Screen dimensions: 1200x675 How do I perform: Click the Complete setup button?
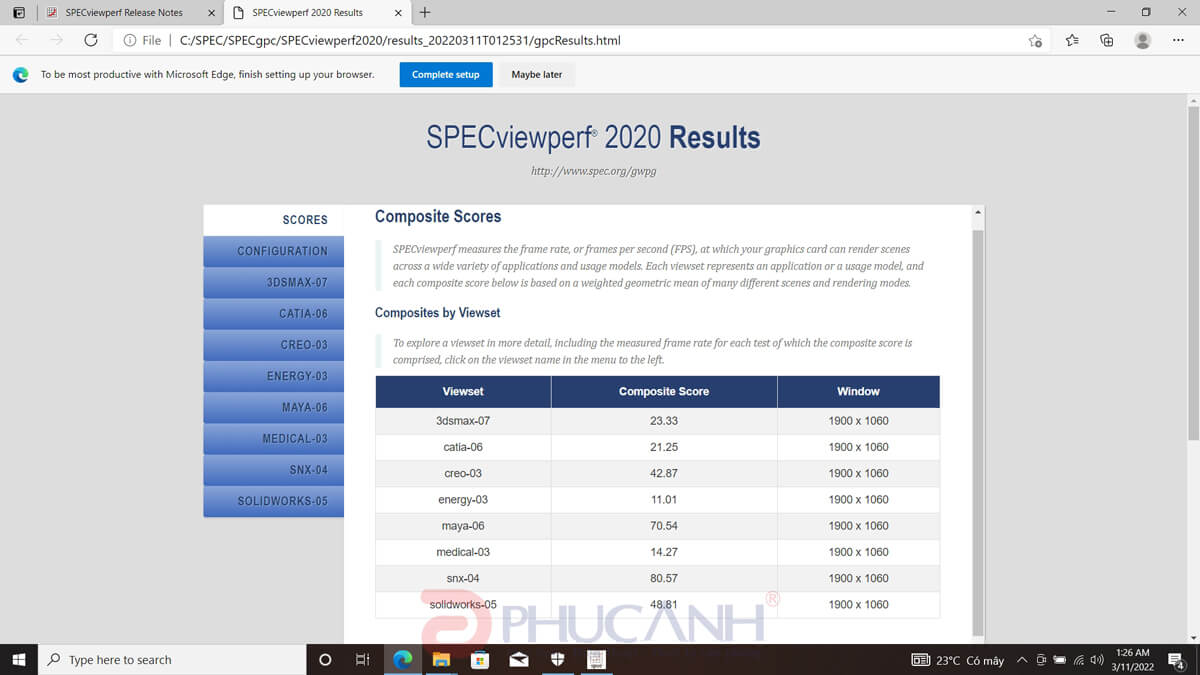pyautogui.click(x=446, y=75)
